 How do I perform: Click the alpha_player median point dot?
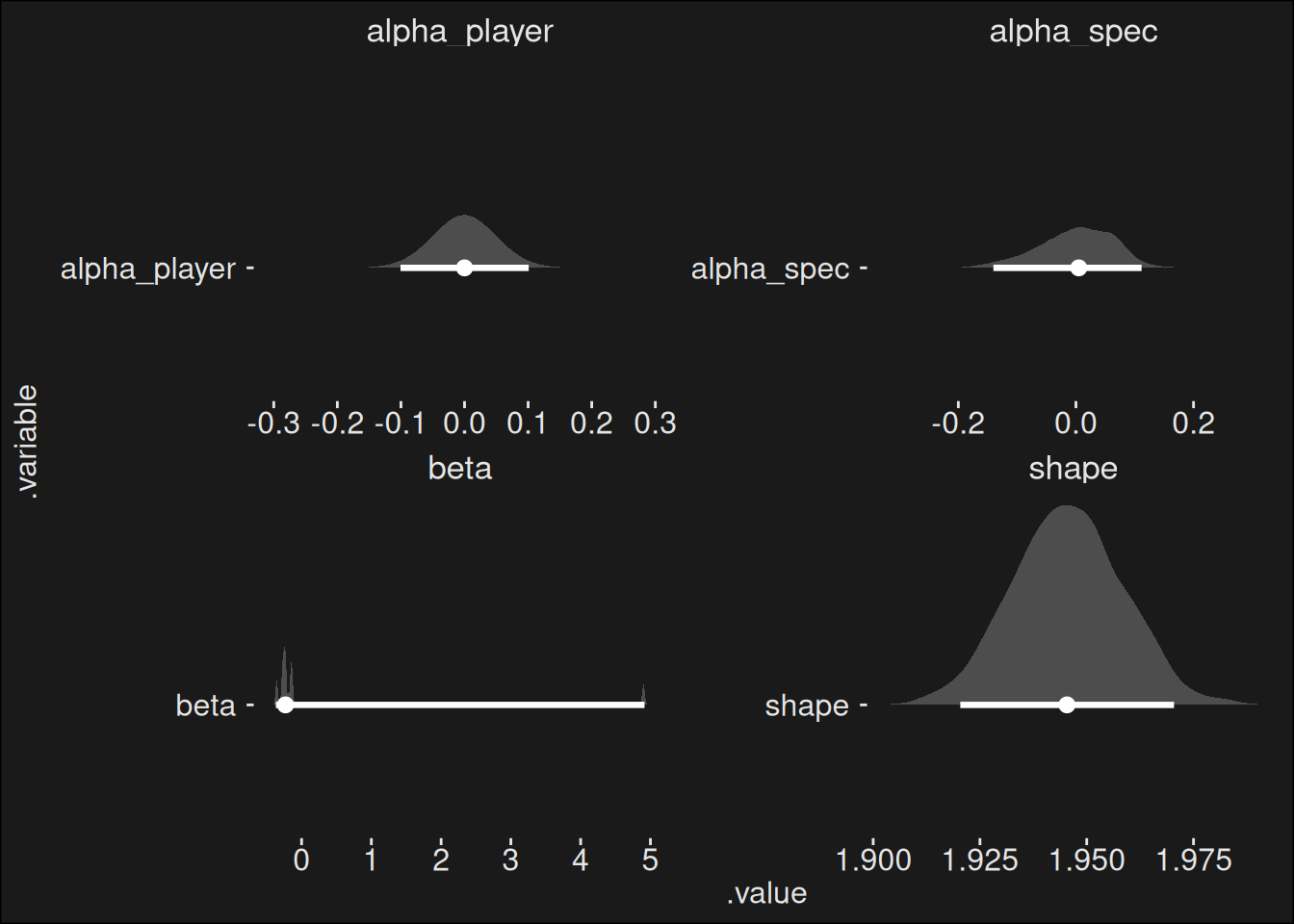(464, 268)
